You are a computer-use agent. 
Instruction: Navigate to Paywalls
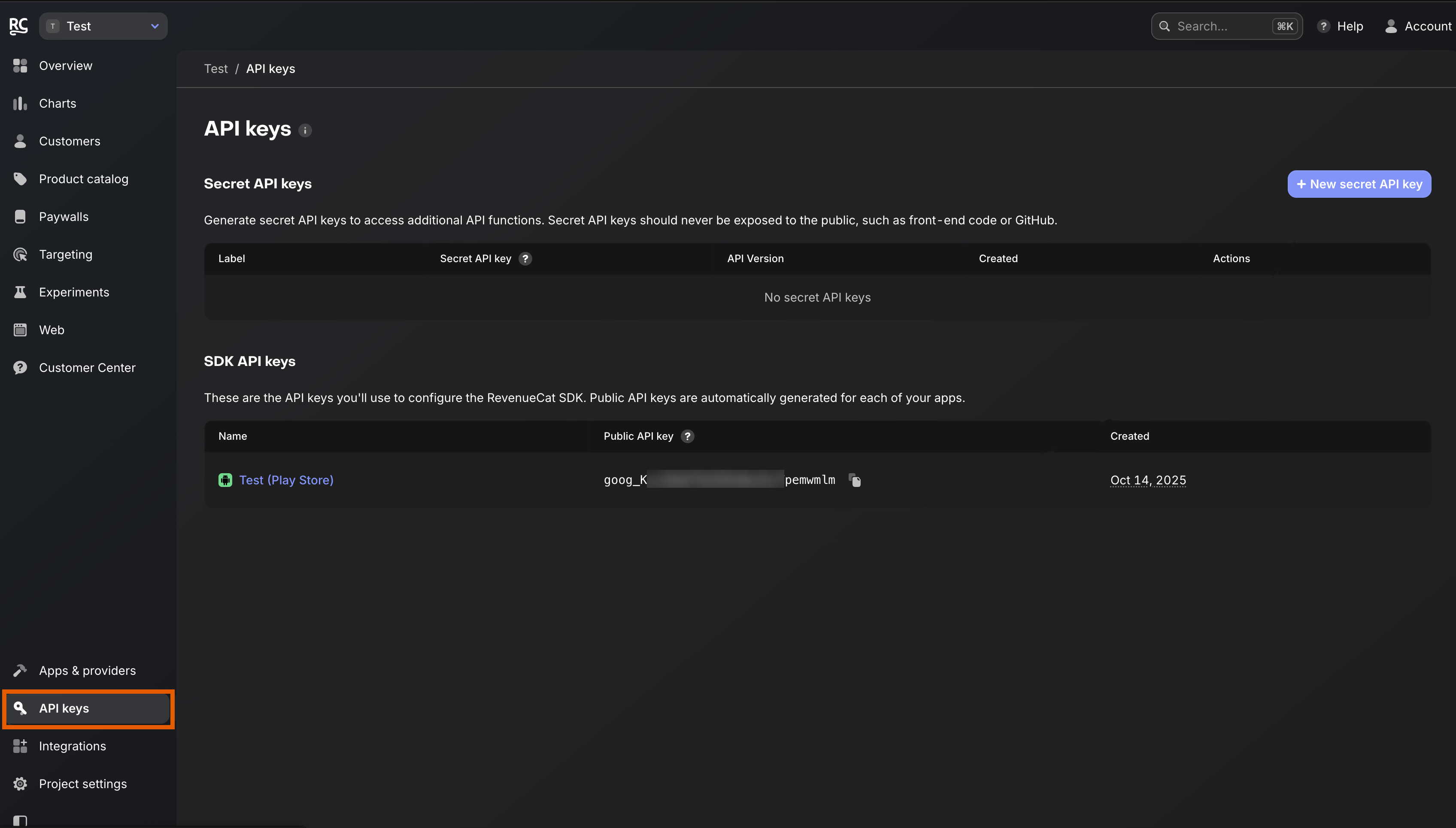click(64, 217)
